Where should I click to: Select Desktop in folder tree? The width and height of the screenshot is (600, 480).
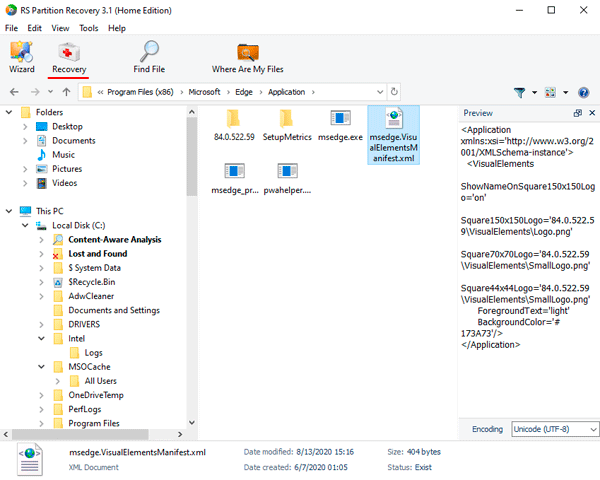tap(67, 126)
